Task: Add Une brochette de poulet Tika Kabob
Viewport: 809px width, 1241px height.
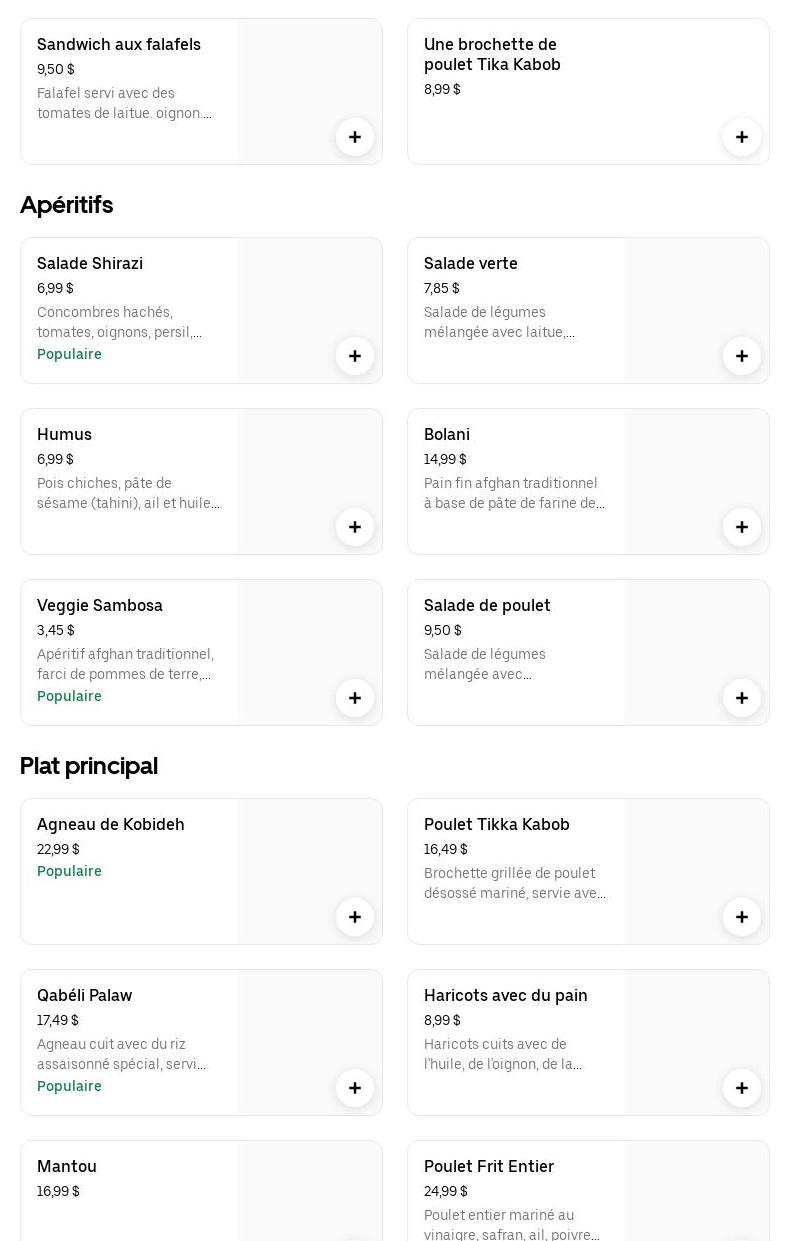Action: (x=742, y=137)
